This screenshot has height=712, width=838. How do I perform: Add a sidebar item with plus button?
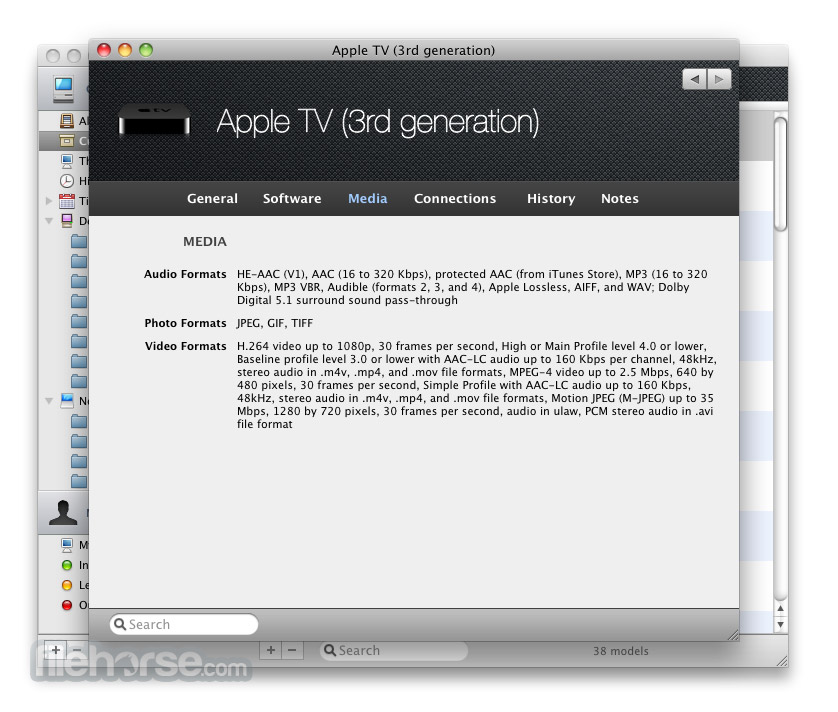pos(55,650)
